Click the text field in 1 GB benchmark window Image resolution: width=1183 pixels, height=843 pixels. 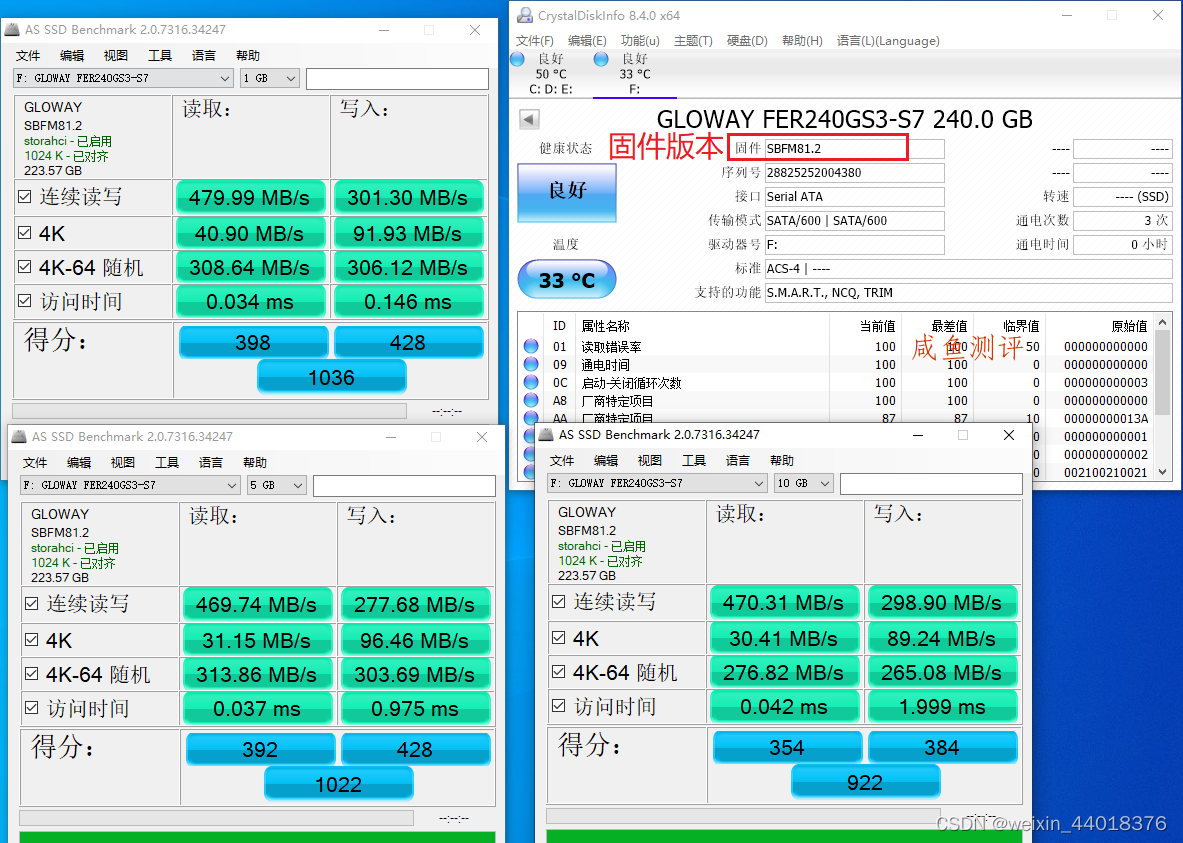click(398, 78)
